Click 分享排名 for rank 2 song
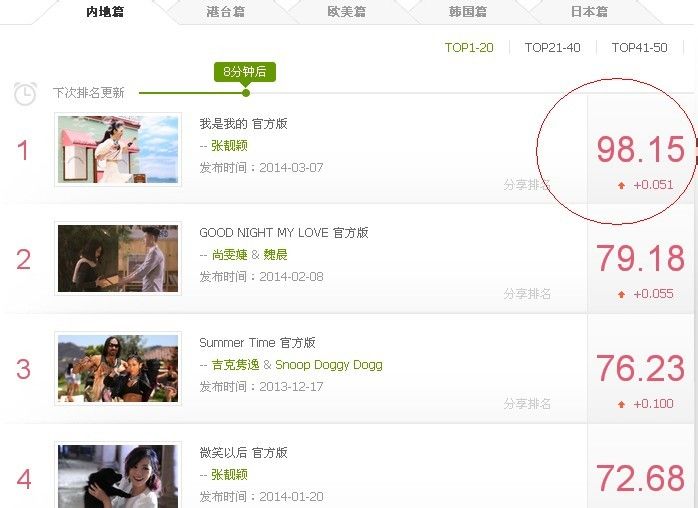The height and width of the screenshot is (508, 698). click(527, 294)
